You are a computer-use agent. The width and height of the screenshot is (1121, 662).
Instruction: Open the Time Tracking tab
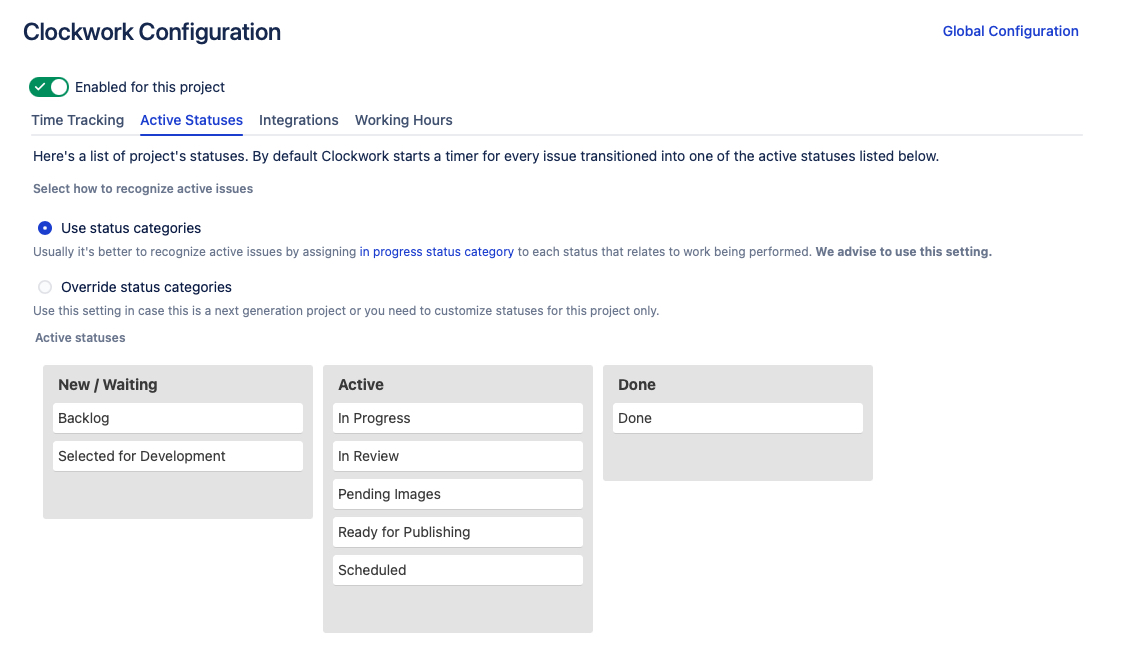click(x=77, y=120)
